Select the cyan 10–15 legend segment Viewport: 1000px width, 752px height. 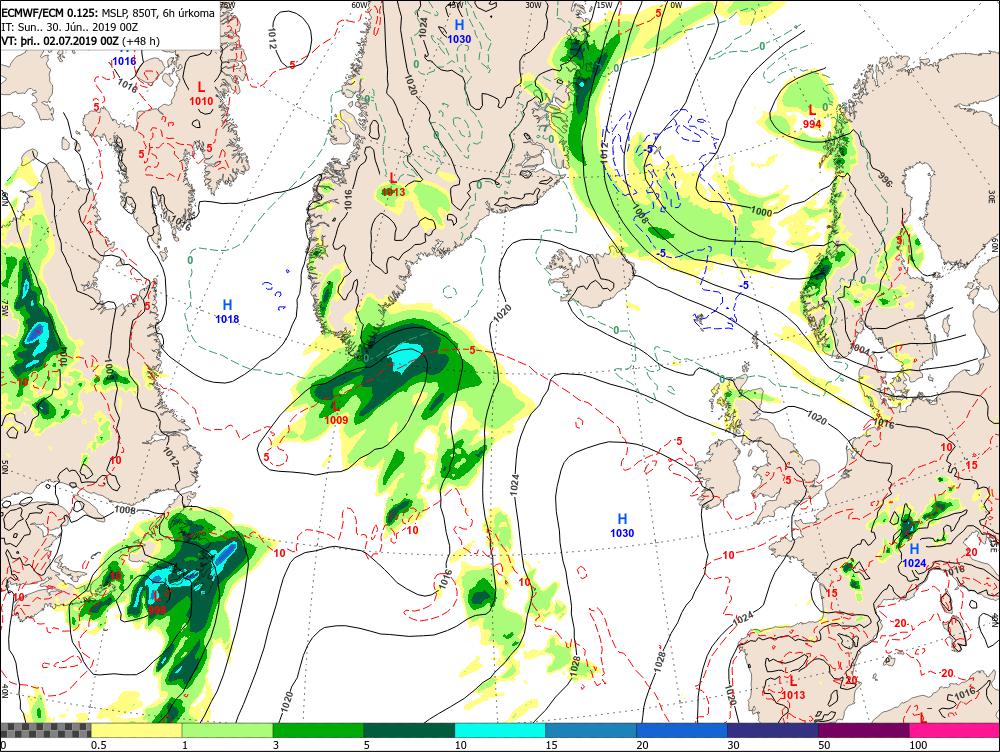500,730
